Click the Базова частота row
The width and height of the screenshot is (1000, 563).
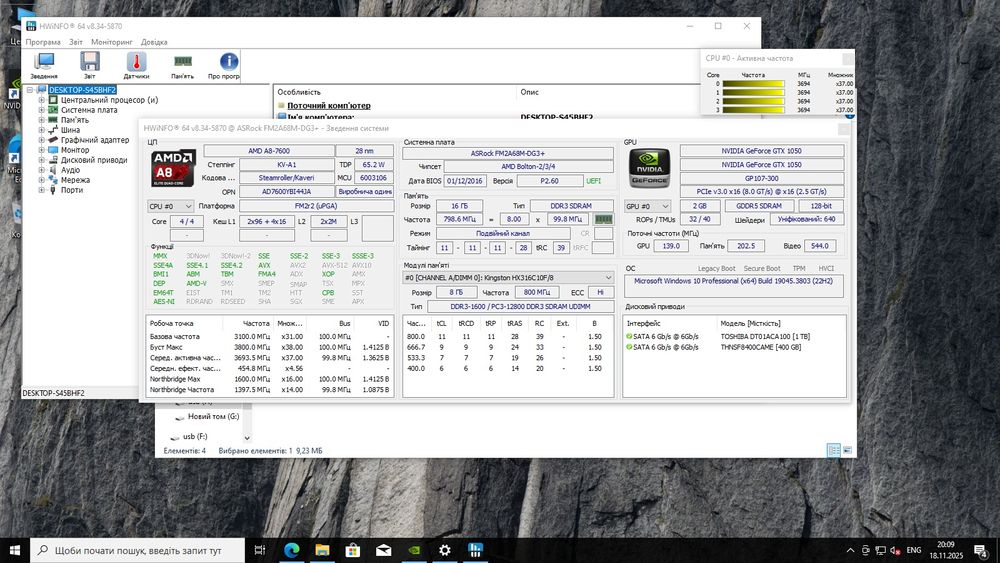[270, 337]
